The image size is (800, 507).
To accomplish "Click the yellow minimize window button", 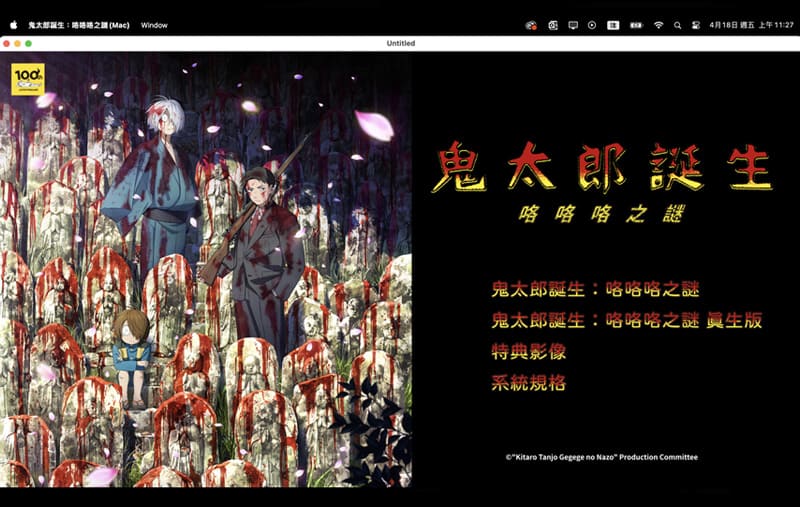I will (x=17, y=43).
